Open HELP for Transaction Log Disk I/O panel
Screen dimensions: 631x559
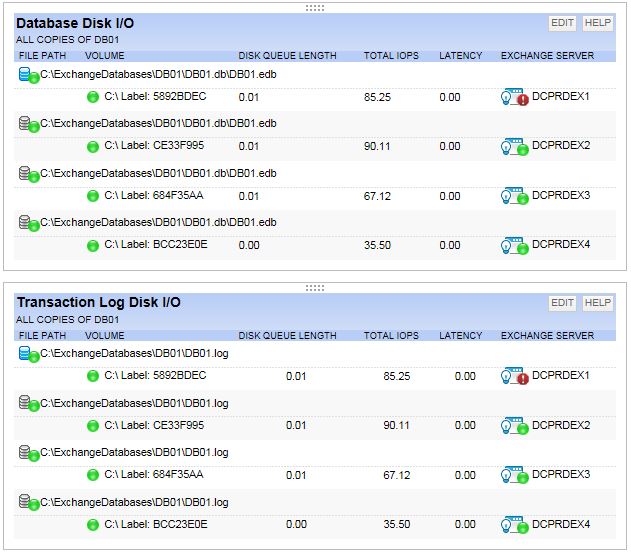(x=597, y=303)
